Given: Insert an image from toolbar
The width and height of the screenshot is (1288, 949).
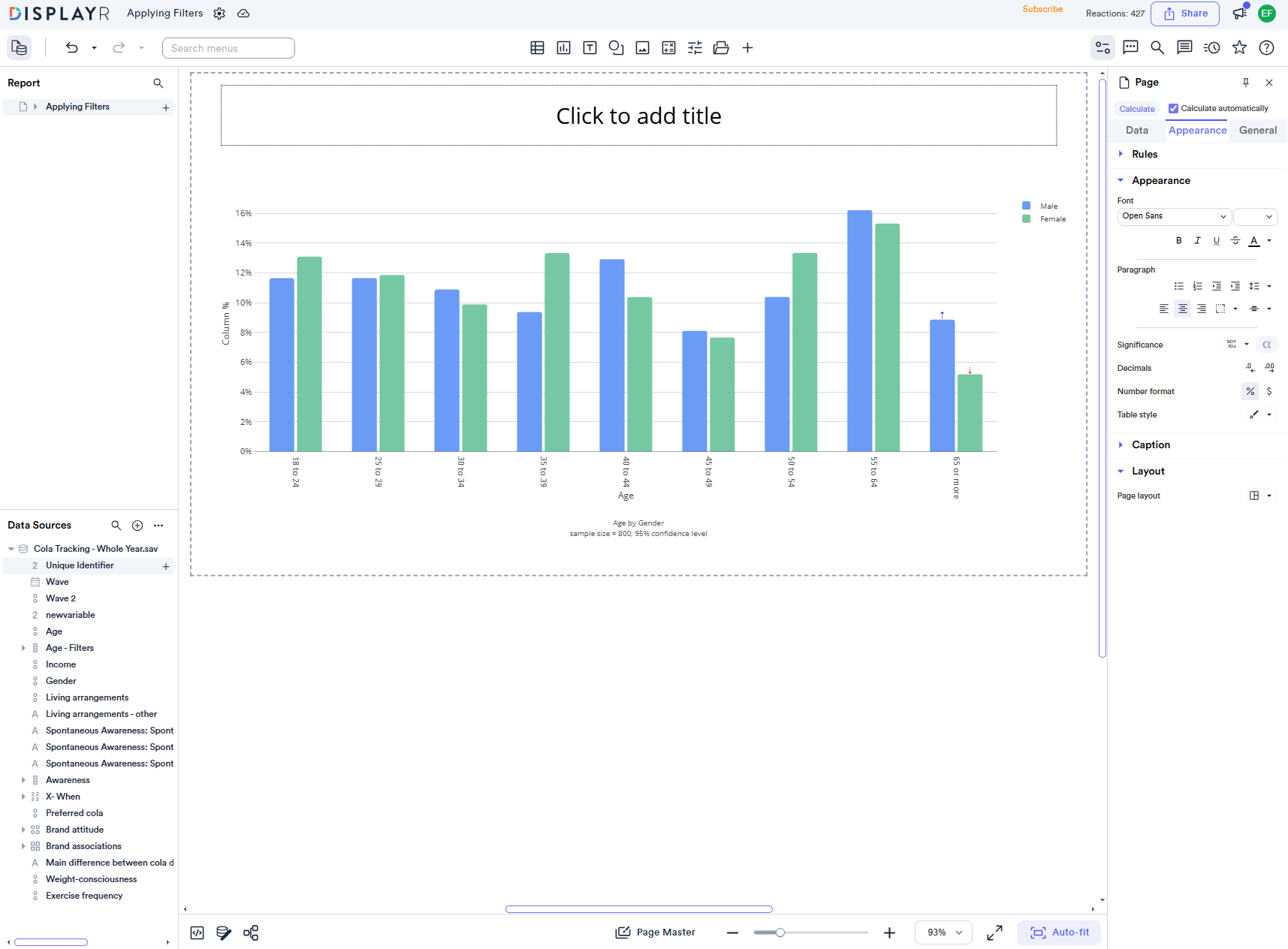Looking at the screenshot, I should coord(642,48).
